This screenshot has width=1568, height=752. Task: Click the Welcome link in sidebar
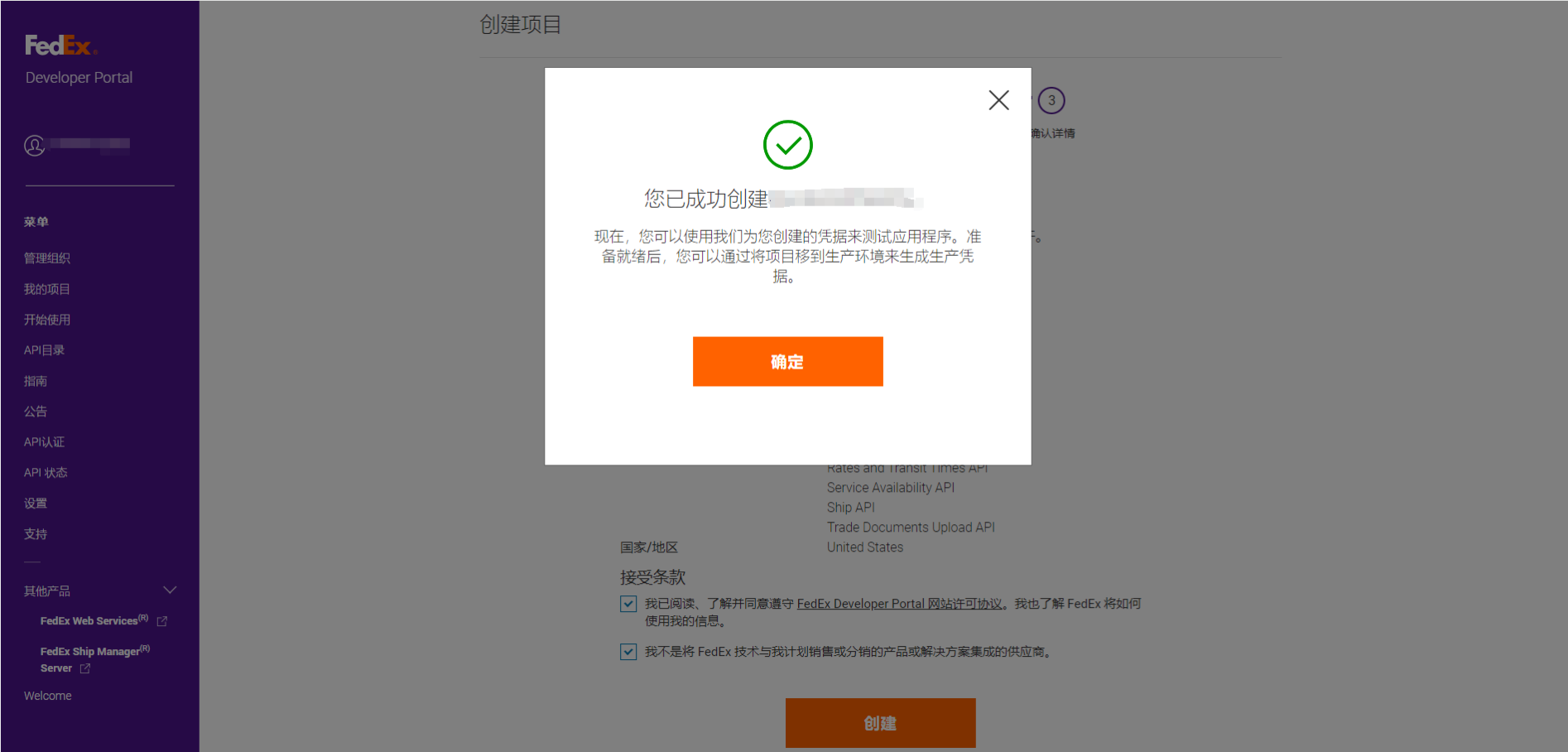point(47,696)
